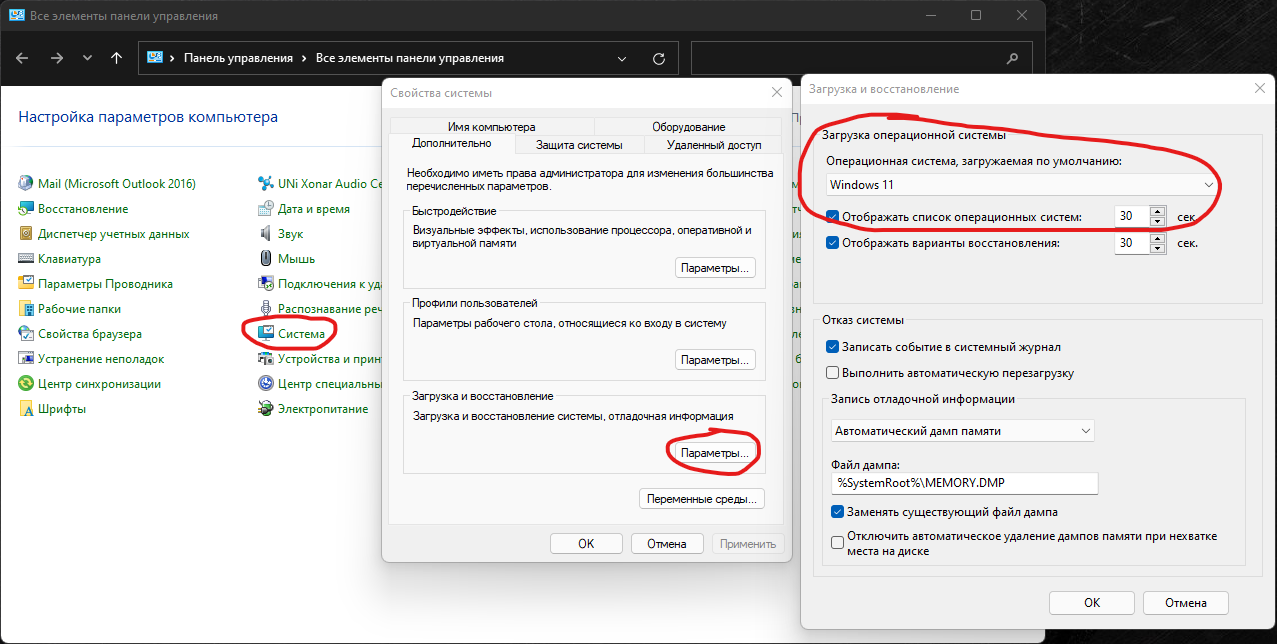
Task: Open the Свойства браузера icon
Action: 26,334
